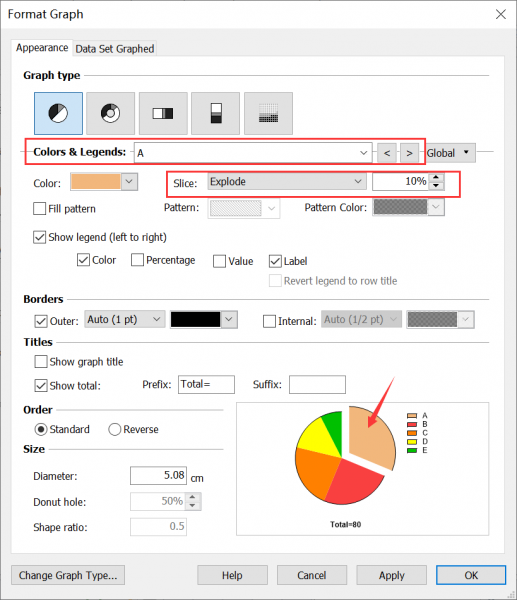This screenshot has width=517, height=600.
Task: Select the 10x10 dot grid graph type
Action: [x=268, y=113]
